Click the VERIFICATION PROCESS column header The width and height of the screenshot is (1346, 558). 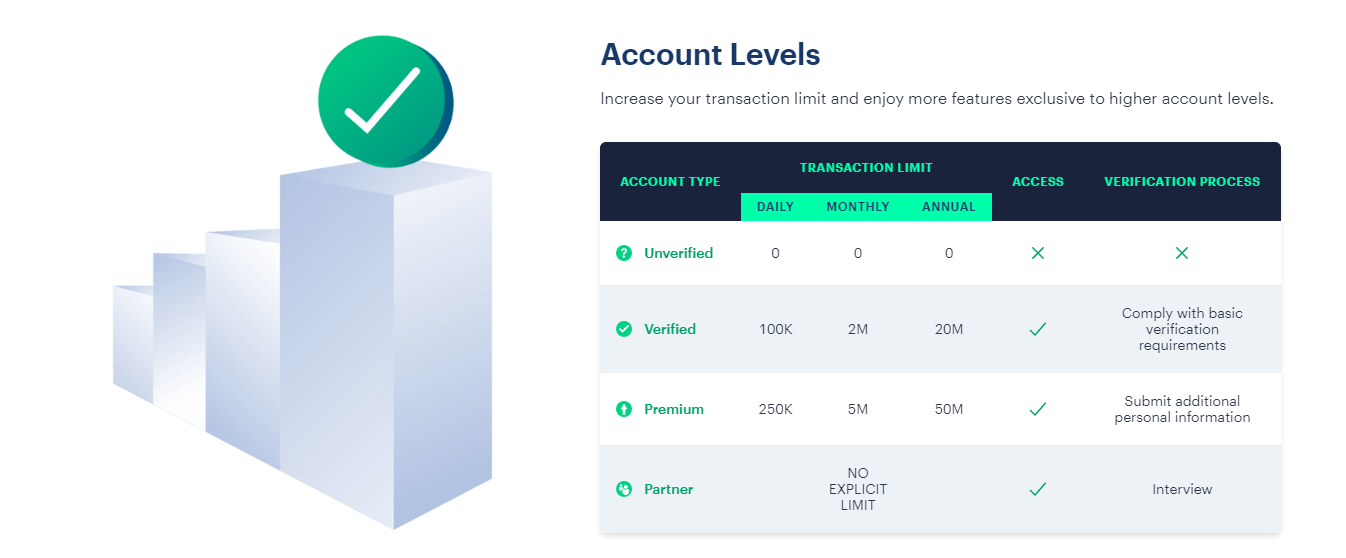point(1182,182)
